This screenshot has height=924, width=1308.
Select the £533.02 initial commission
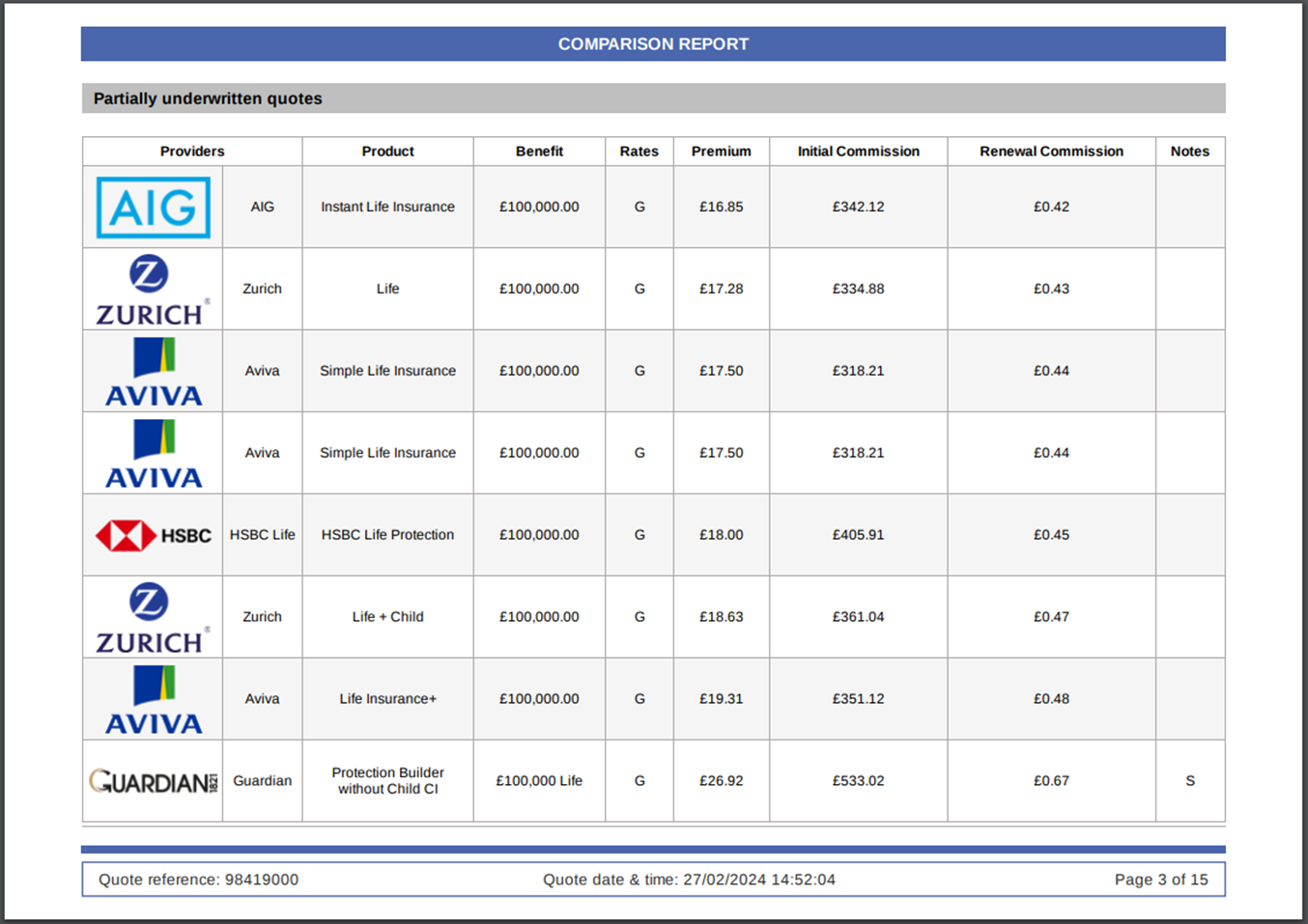(x=859, y=781)
